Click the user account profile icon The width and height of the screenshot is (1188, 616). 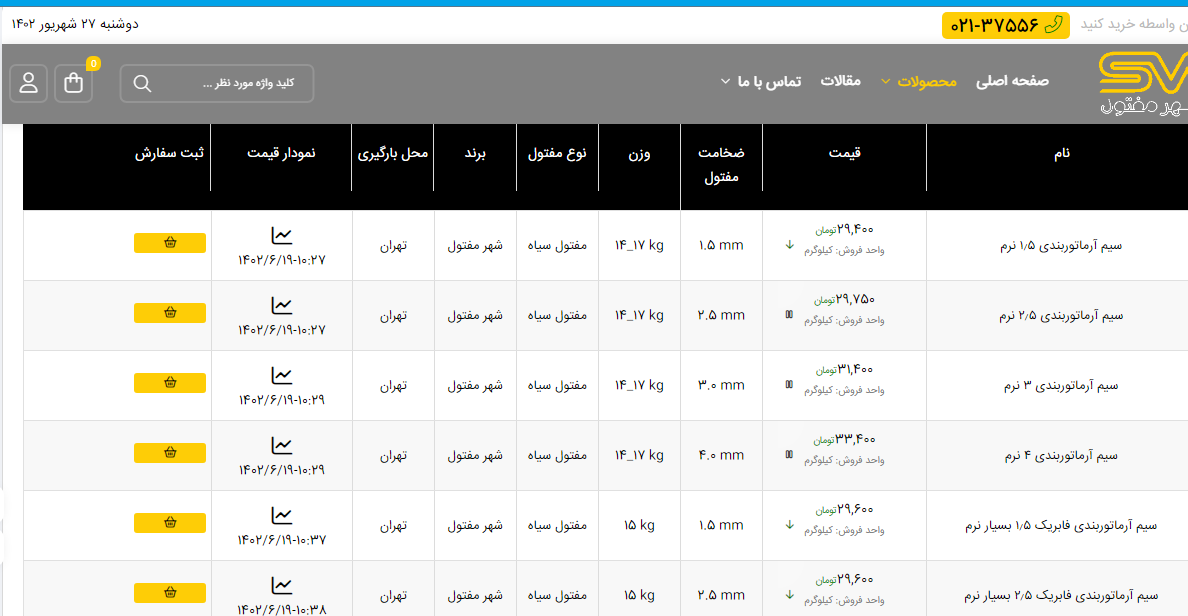pos(28,83)
